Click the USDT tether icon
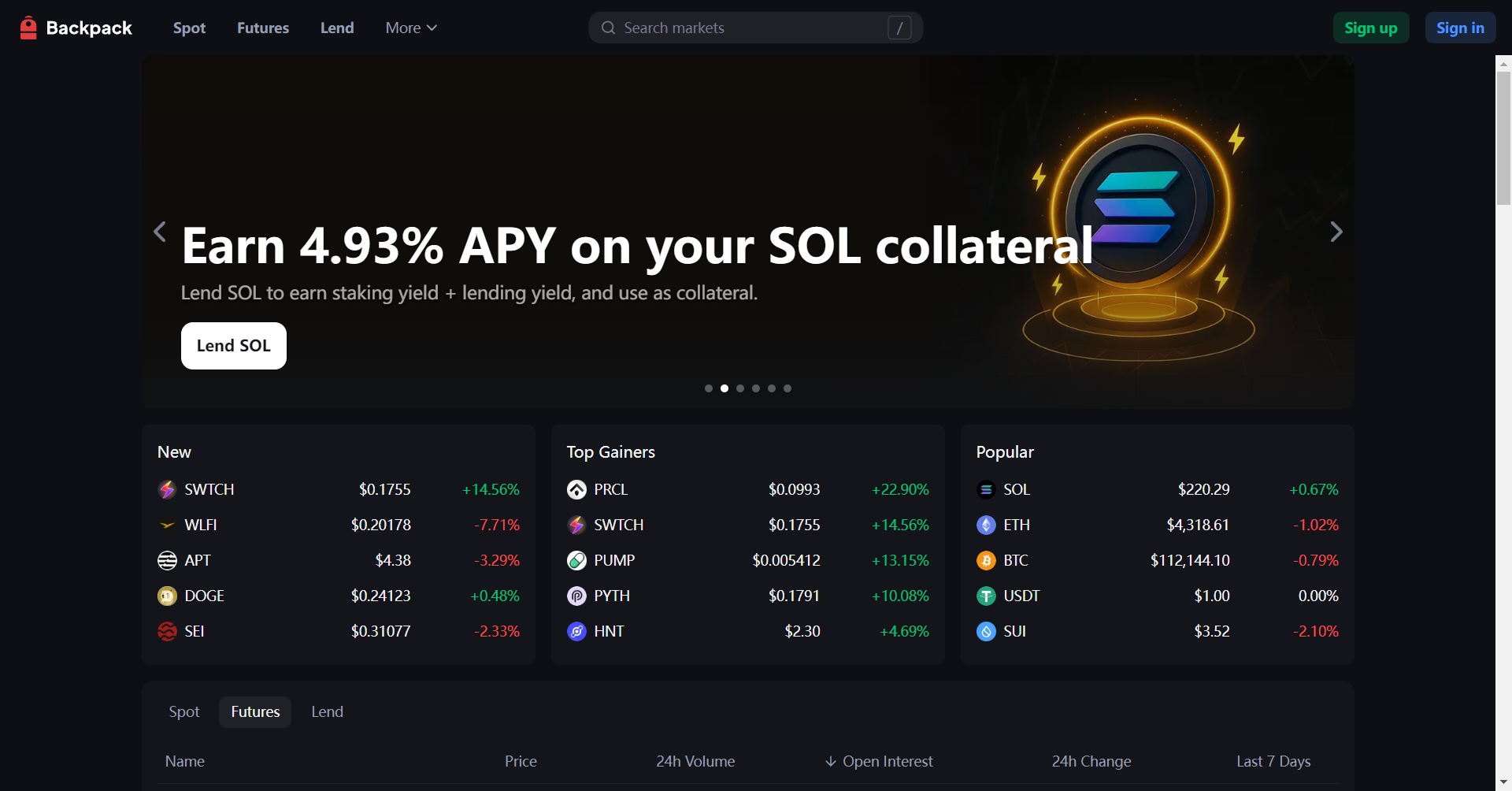 coord(986,596)
